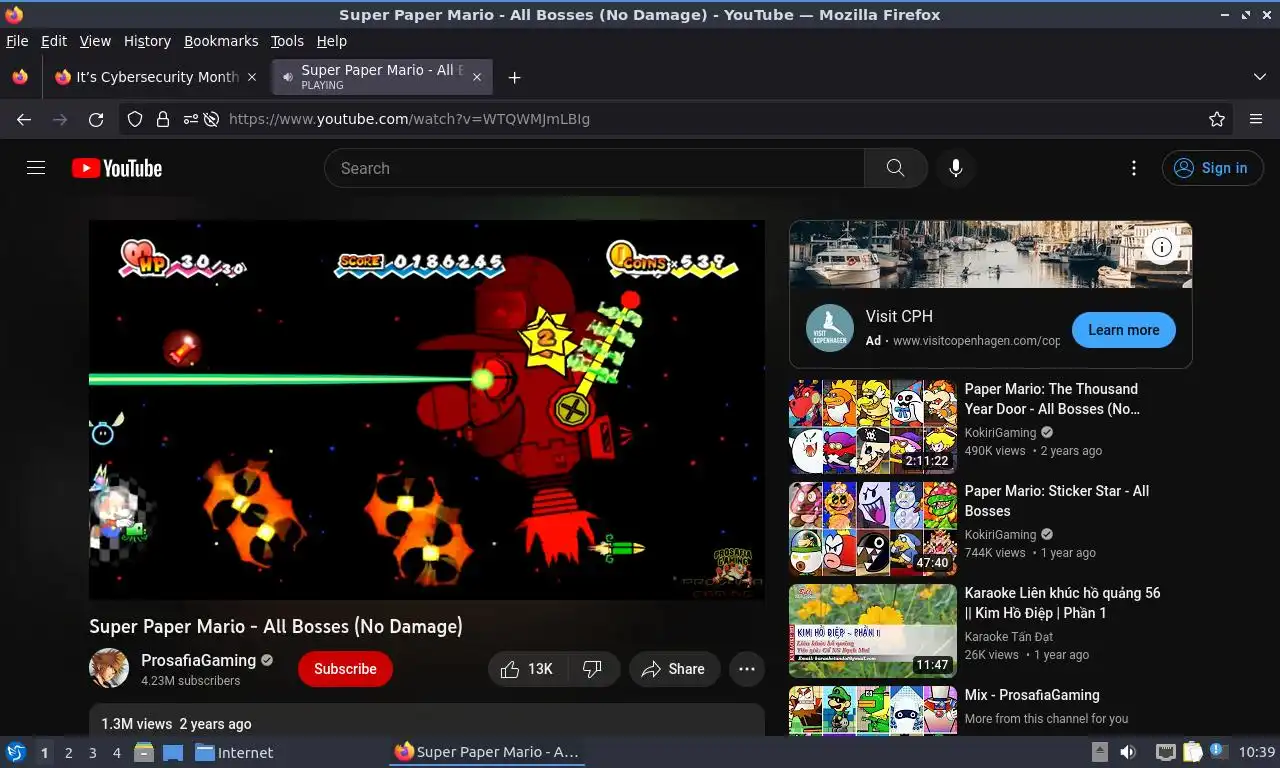Start voice search with microphone icon

click(x=956, y=168)
